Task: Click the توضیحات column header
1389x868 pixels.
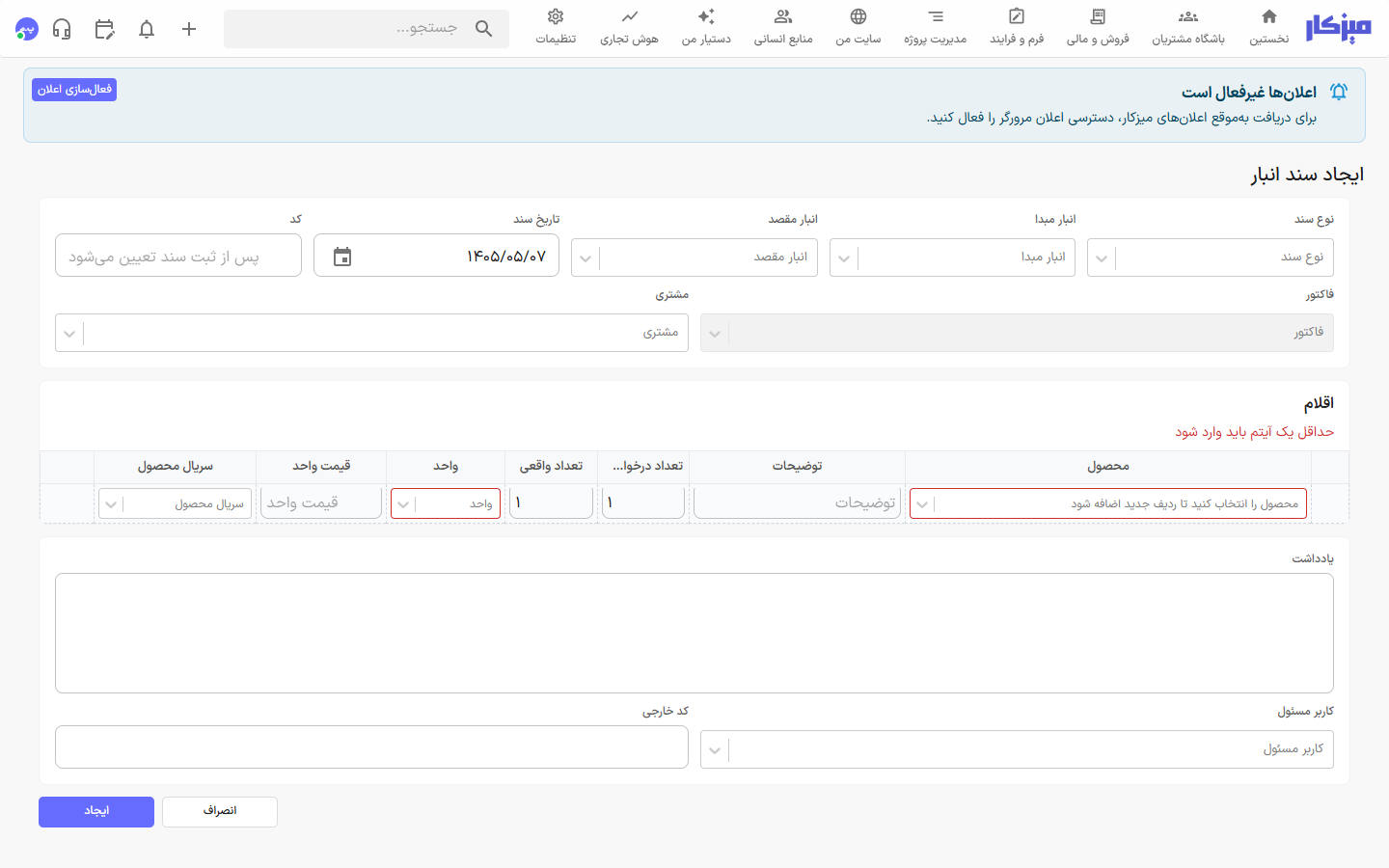Action: tap(797, 467)
